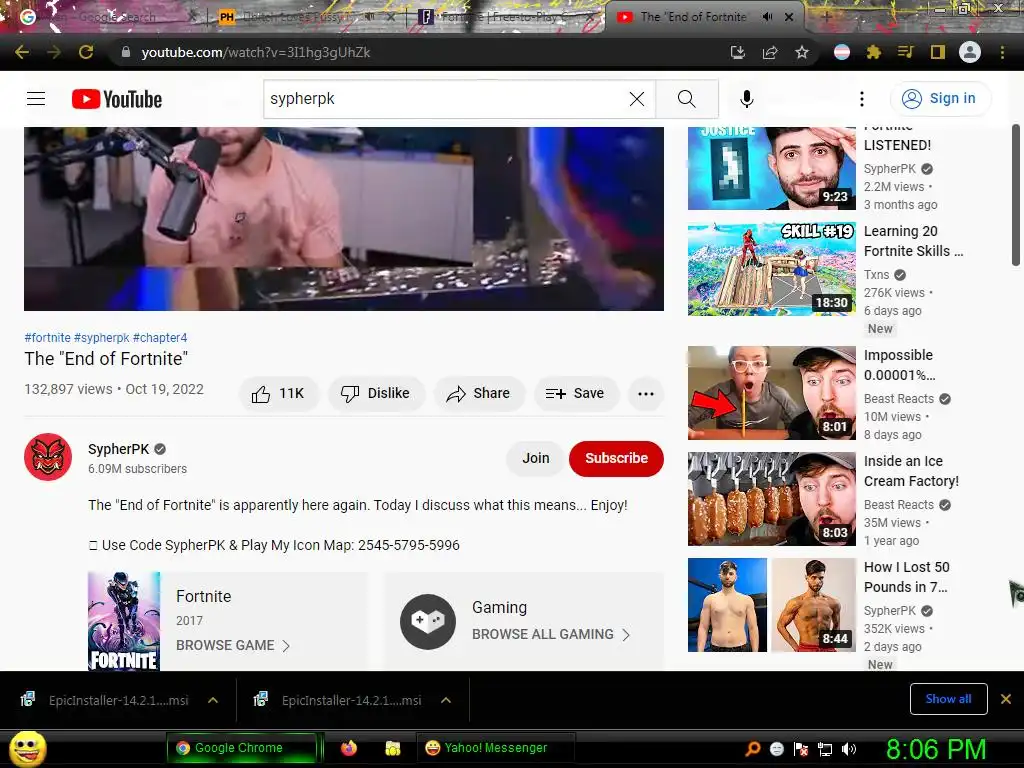Open the Extensions puzzle piece menu
The width and height of the screenshot is (1024, 768).
[x=874, y=52]
